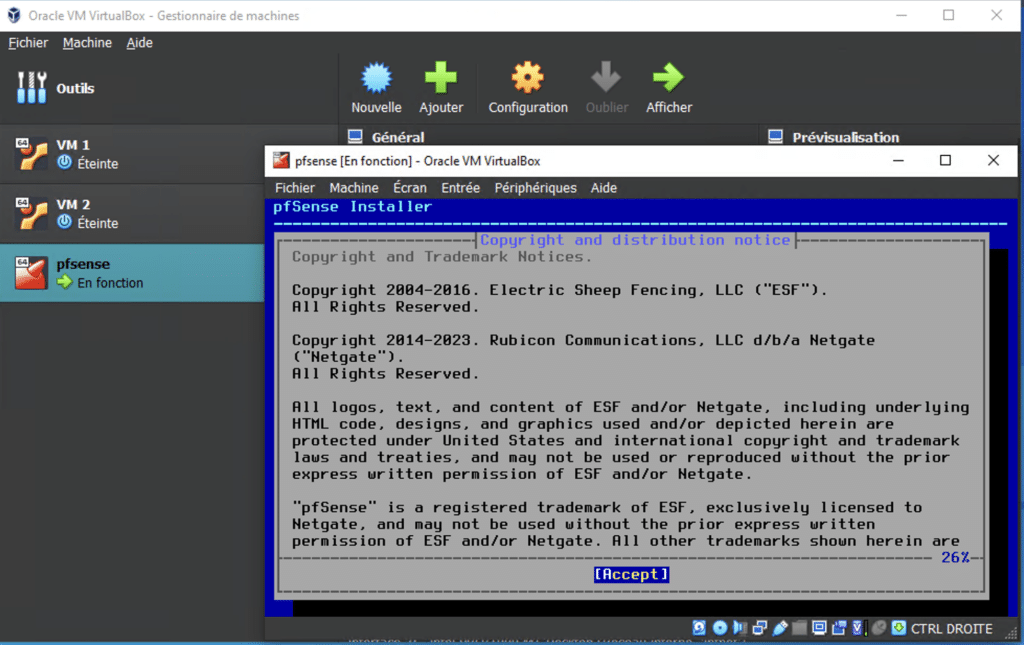This screenshot has width=1024, height=645.
Task: Open the Écran menu
Action: pos(409,188)
